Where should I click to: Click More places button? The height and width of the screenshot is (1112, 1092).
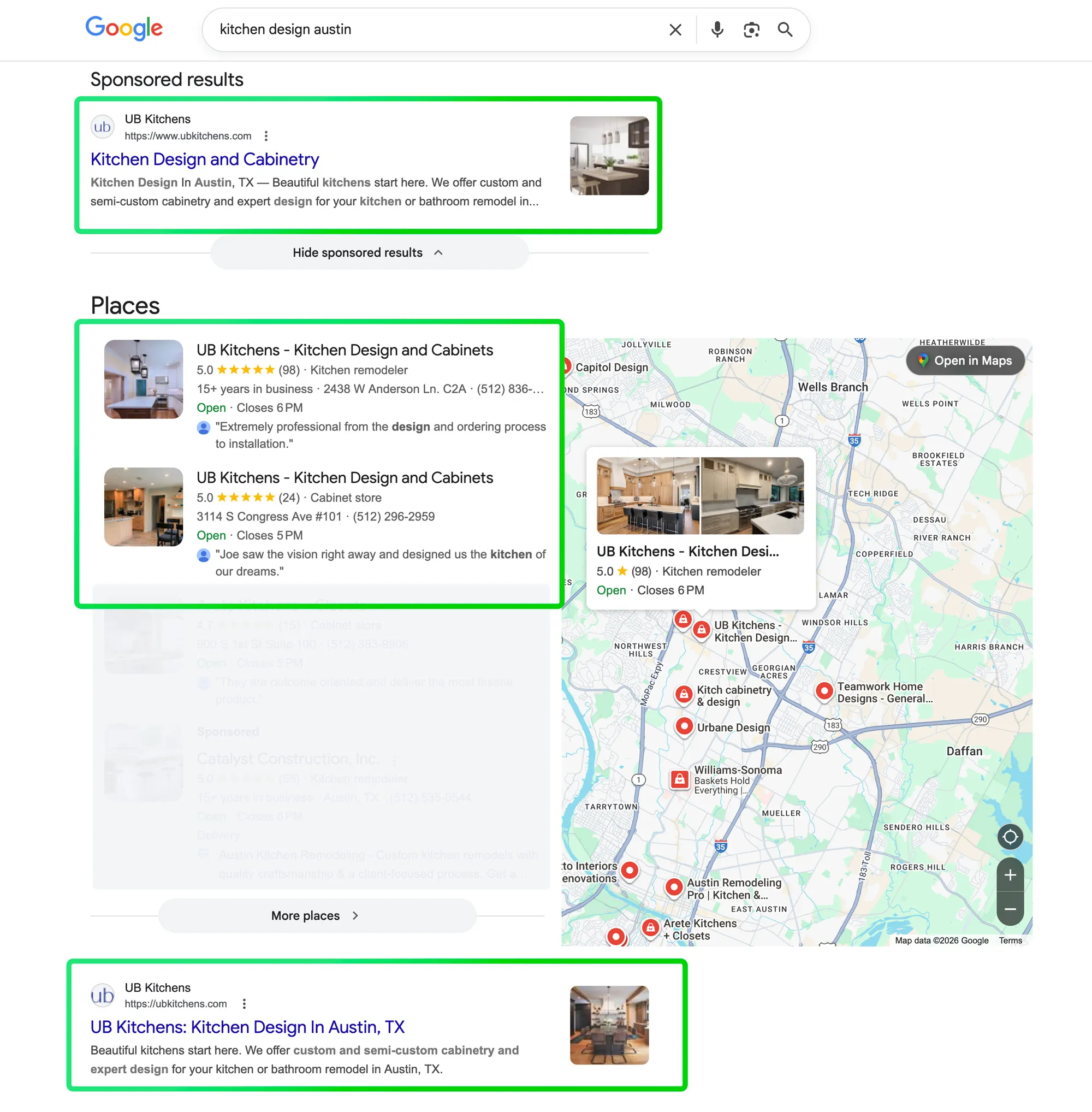click(317, 915)
